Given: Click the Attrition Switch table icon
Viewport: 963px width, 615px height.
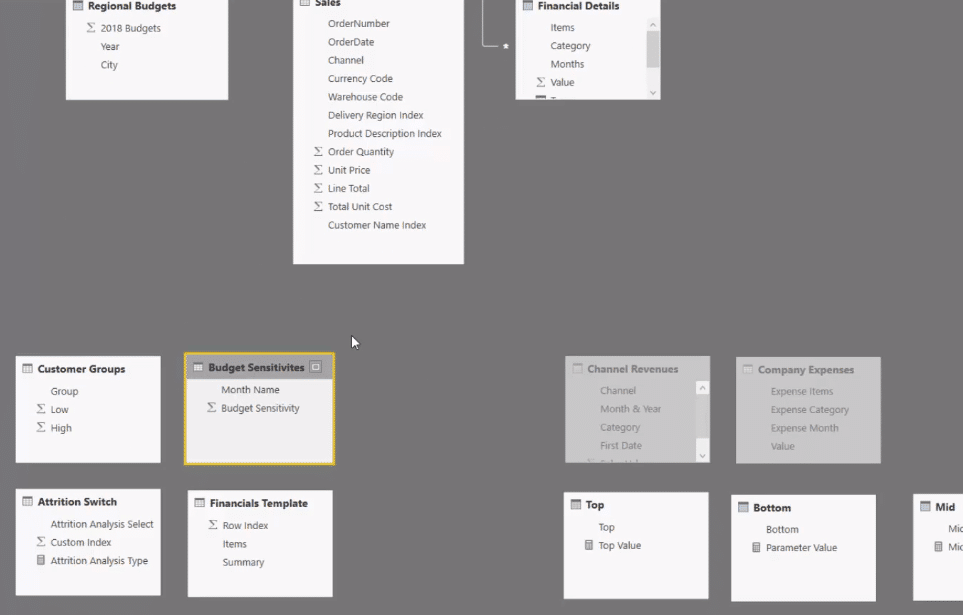Looking at the screenshot, I should click(x=28, y=501).
